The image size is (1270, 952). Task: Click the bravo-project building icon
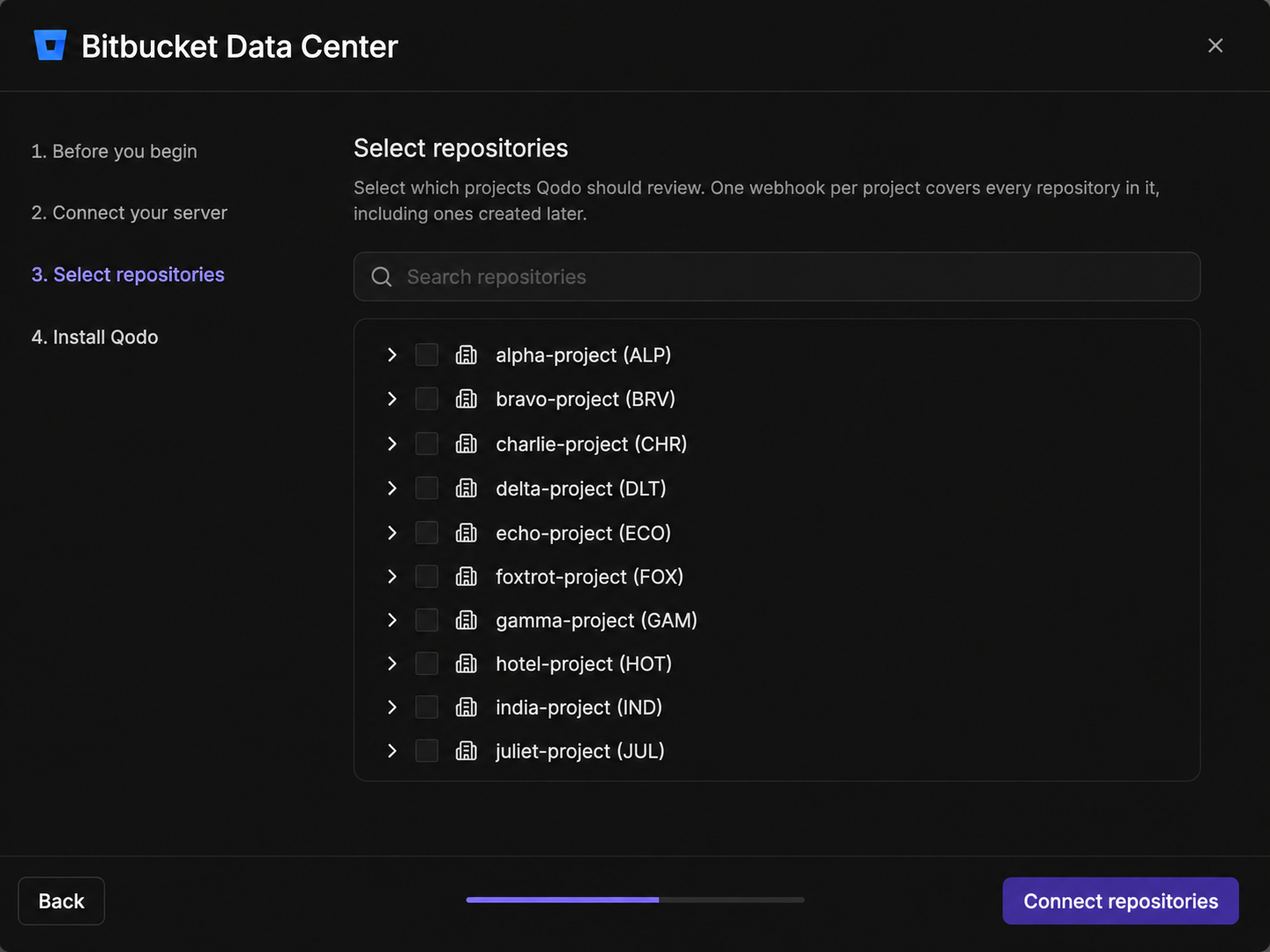click(467, 399)
